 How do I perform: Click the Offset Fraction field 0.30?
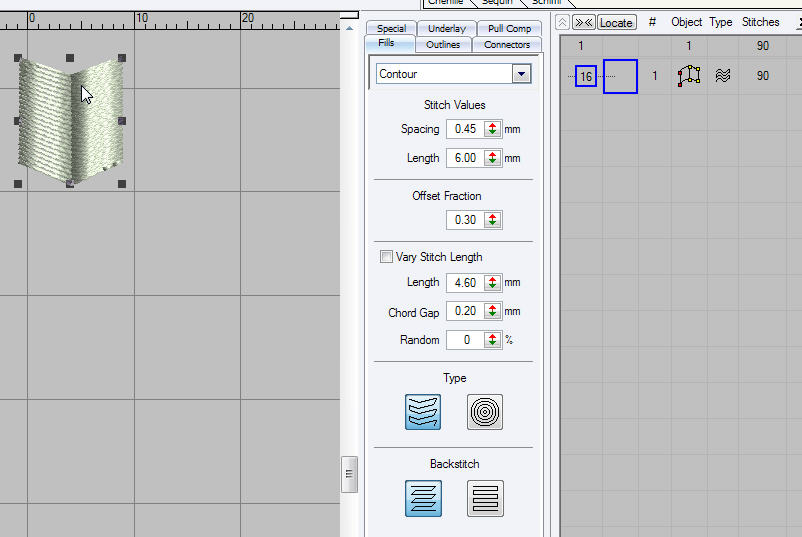click(465, 220)
